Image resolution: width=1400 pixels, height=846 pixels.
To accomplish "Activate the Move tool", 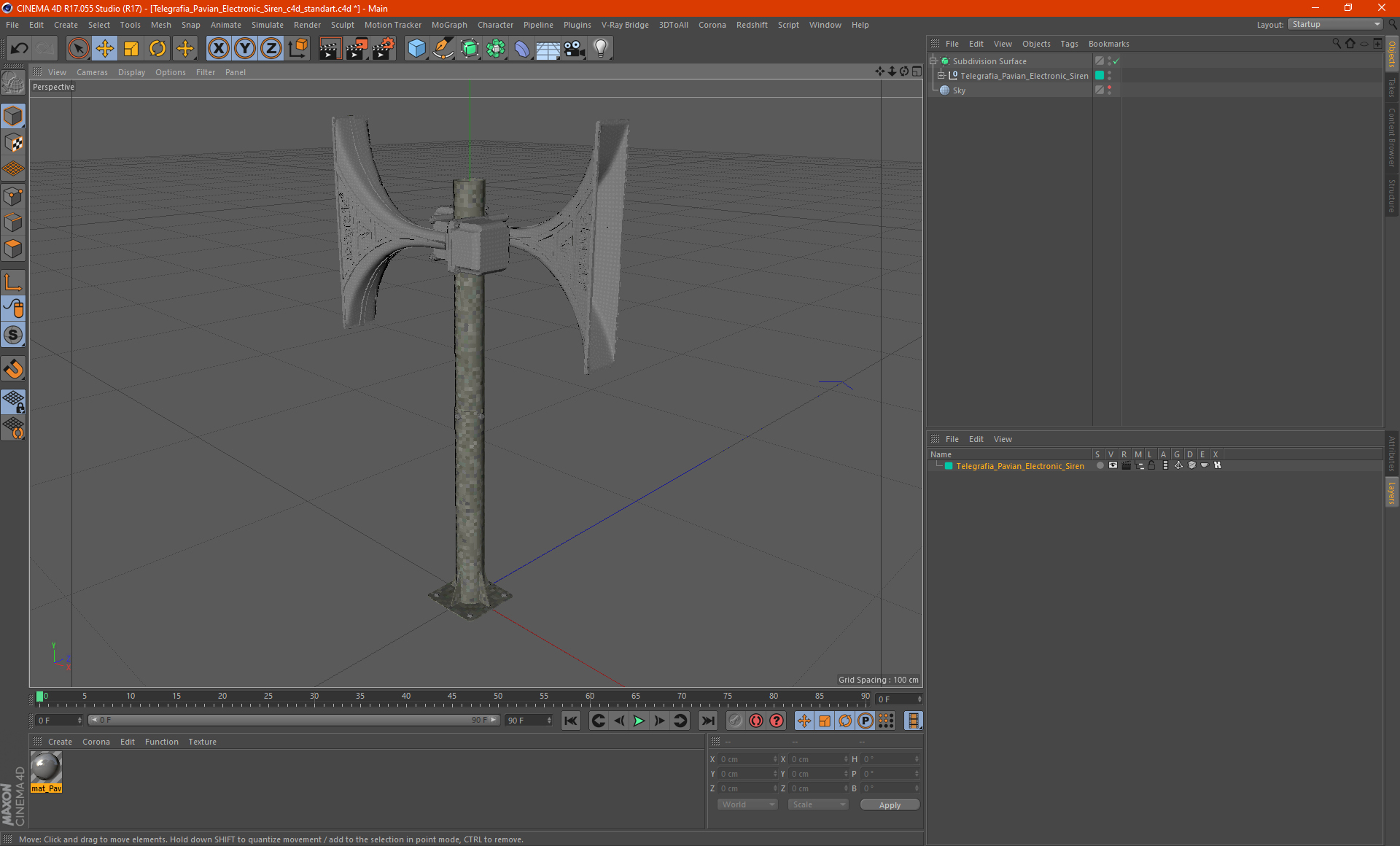I will tap(105, 49).
